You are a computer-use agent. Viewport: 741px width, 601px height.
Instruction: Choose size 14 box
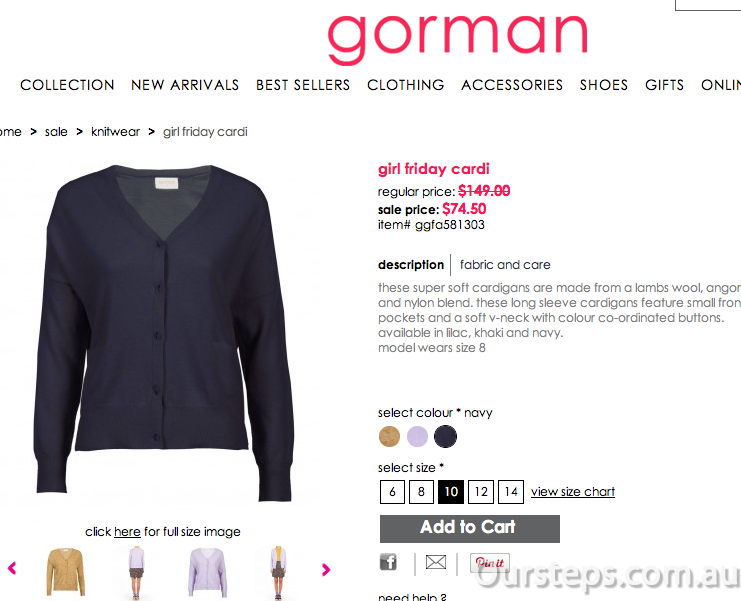511,492
